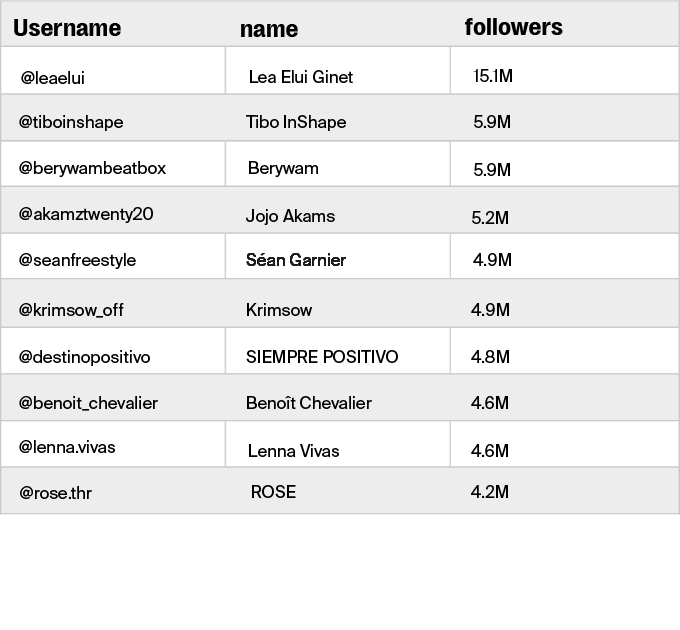This screenshot has width=680, height=630.
Task: Open the @destinopositivo username
Action: click(84, 357)
